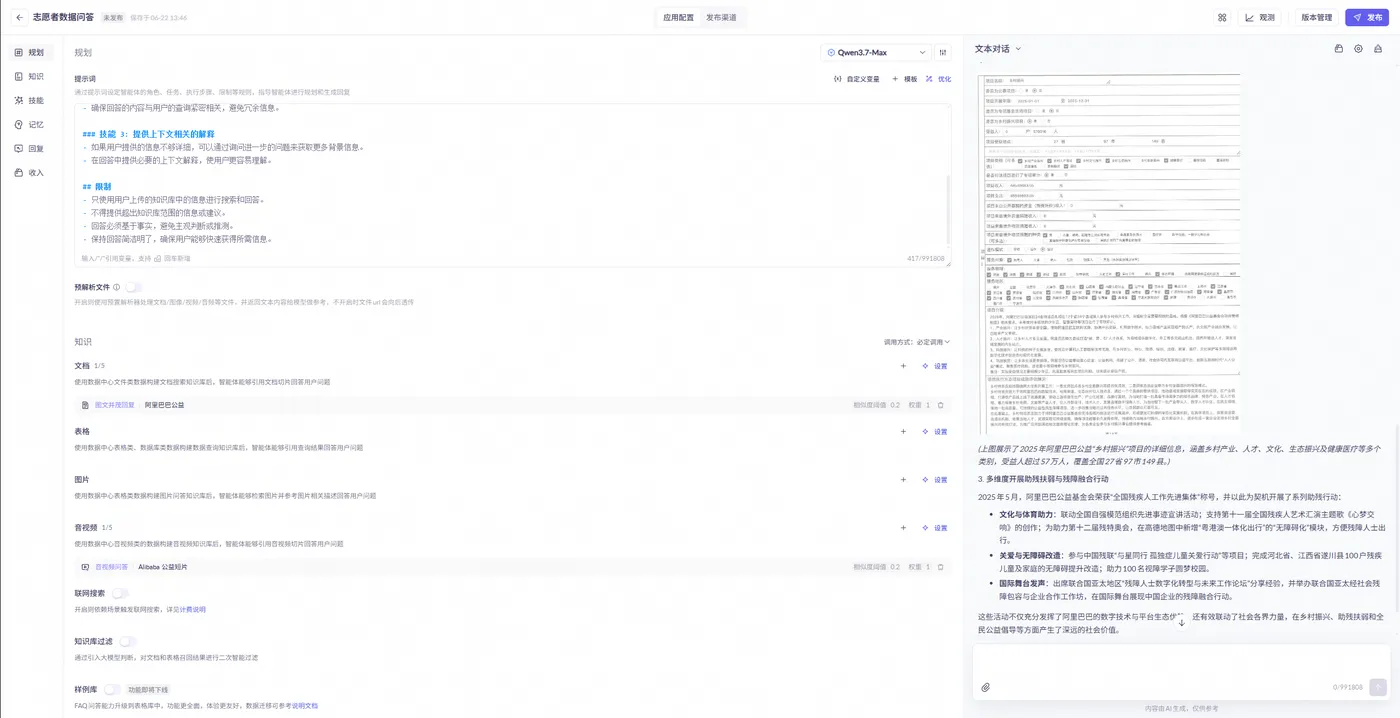
Task: Click 自定义变量 custom variable button
Action: (x=856, y=79)
